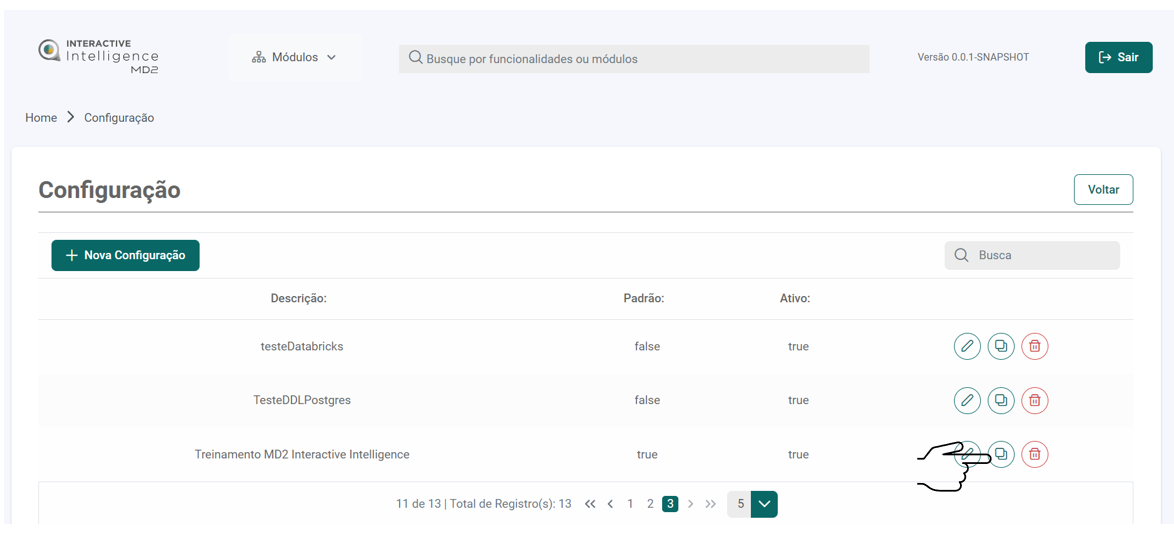
Task: Duplicate the testeDatabricks configuration
Action: [x=1001, y=346]
